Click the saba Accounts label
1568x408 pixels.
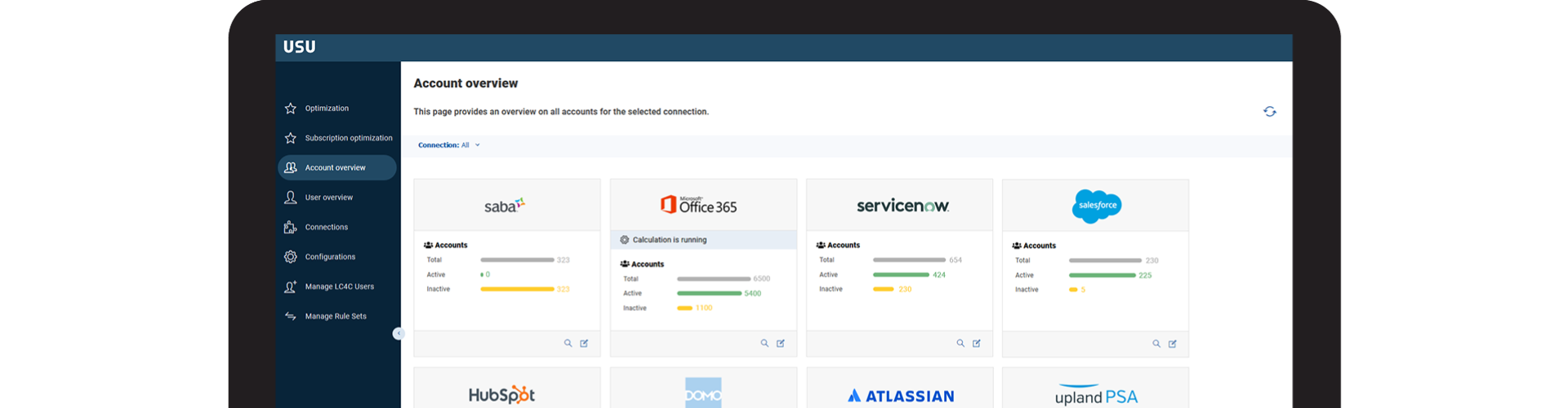coord(446,246)
